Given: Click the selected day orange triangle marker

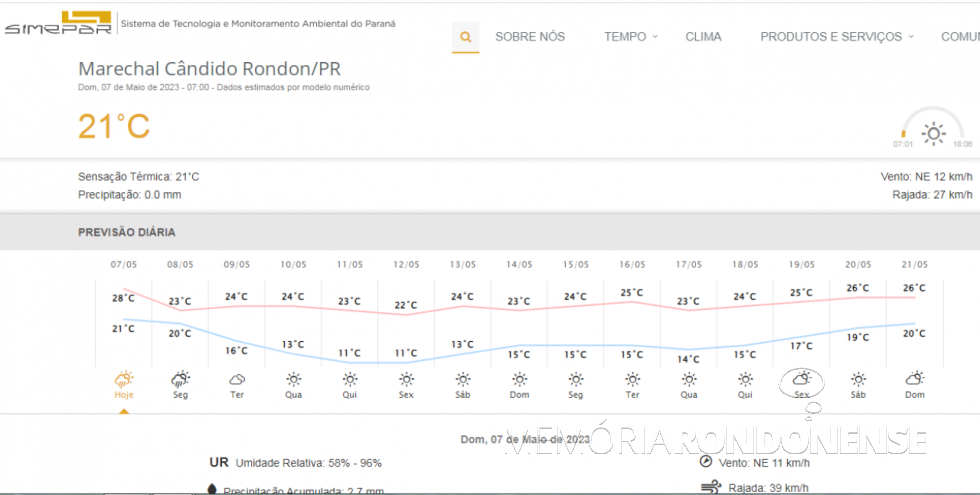Looking at the screenshot, I should 124,411.
